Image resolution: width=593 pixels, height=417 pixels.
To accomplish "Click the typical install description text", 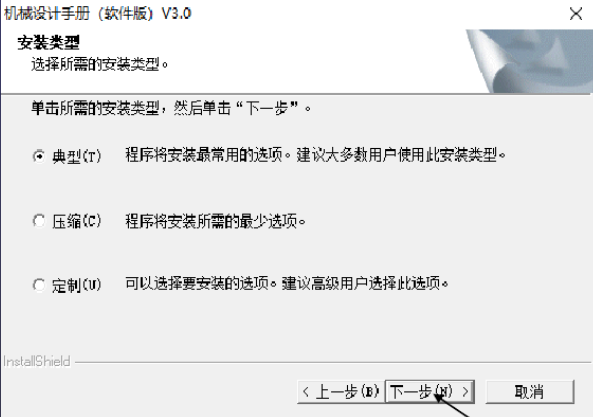I will (315, 155).
